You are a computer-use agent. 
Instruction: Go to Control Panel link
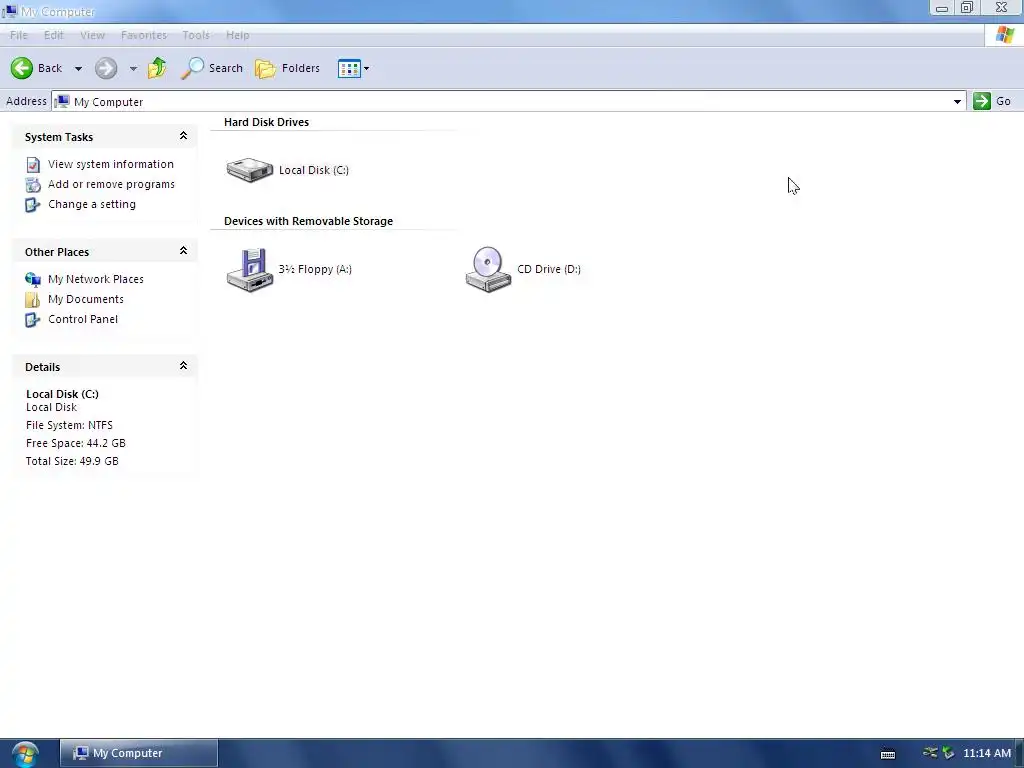point(83,319)
